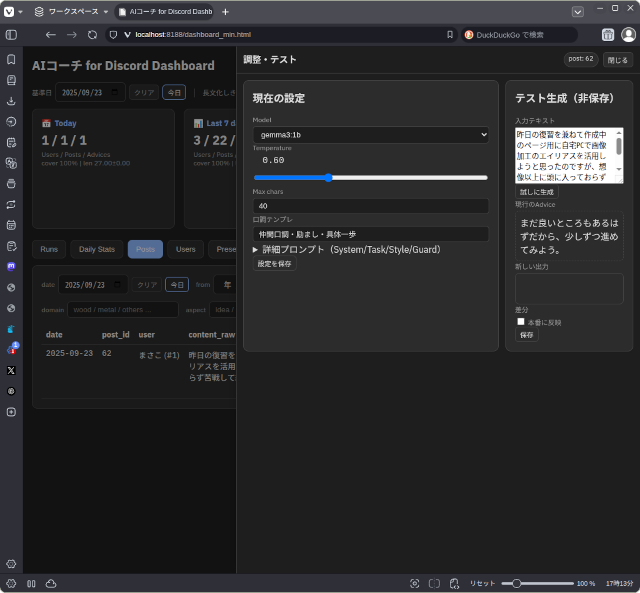Image resolution: width=640 pixels, height=593 pixels.
Task: Open the ワークスペース workspace dropdown
Action: point(66,11)
